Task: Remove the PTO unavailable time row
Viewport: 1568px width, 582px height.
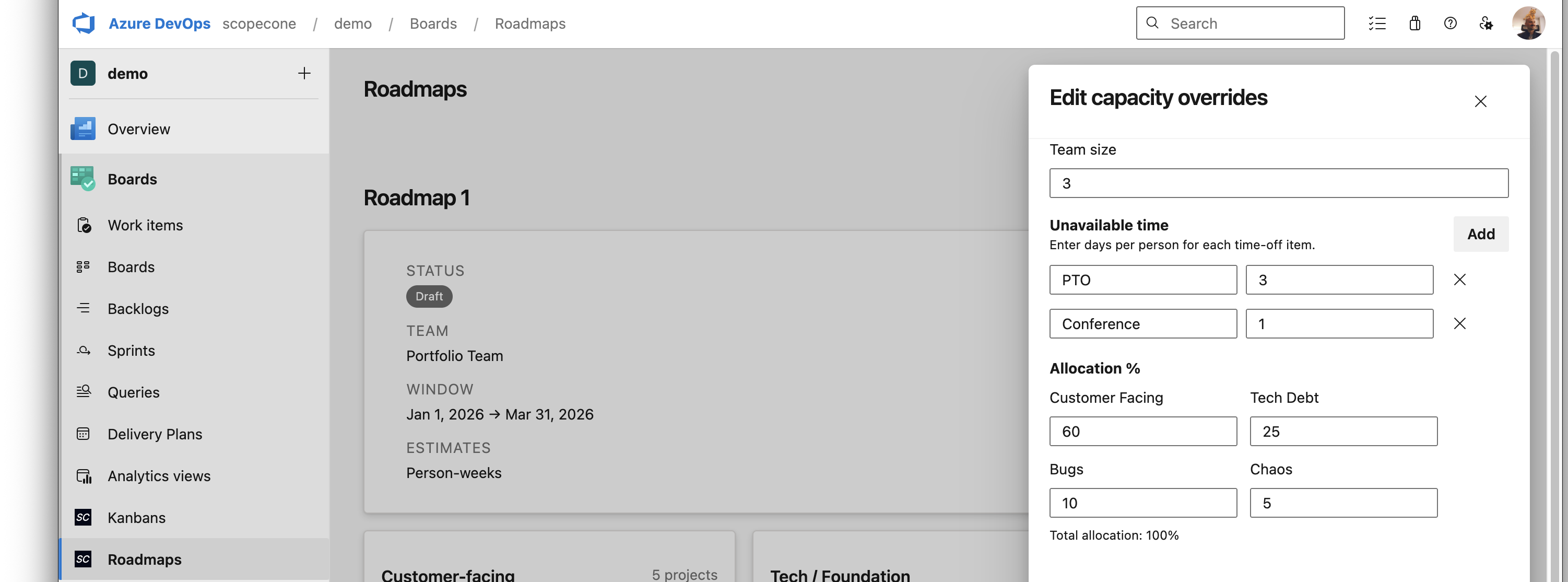Action: [1459, 280]
